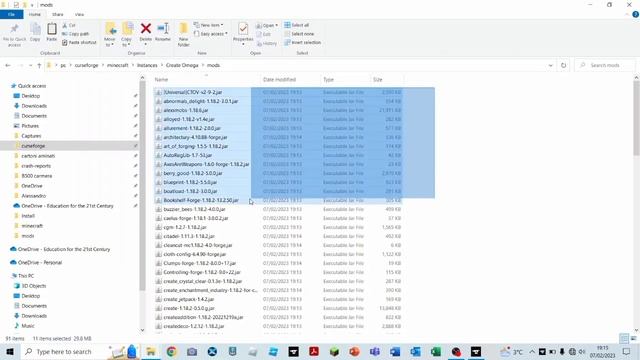Click Instances in address breadcrumb
The width and height of the screenshot is (640, 360).
tap(147, 65)
